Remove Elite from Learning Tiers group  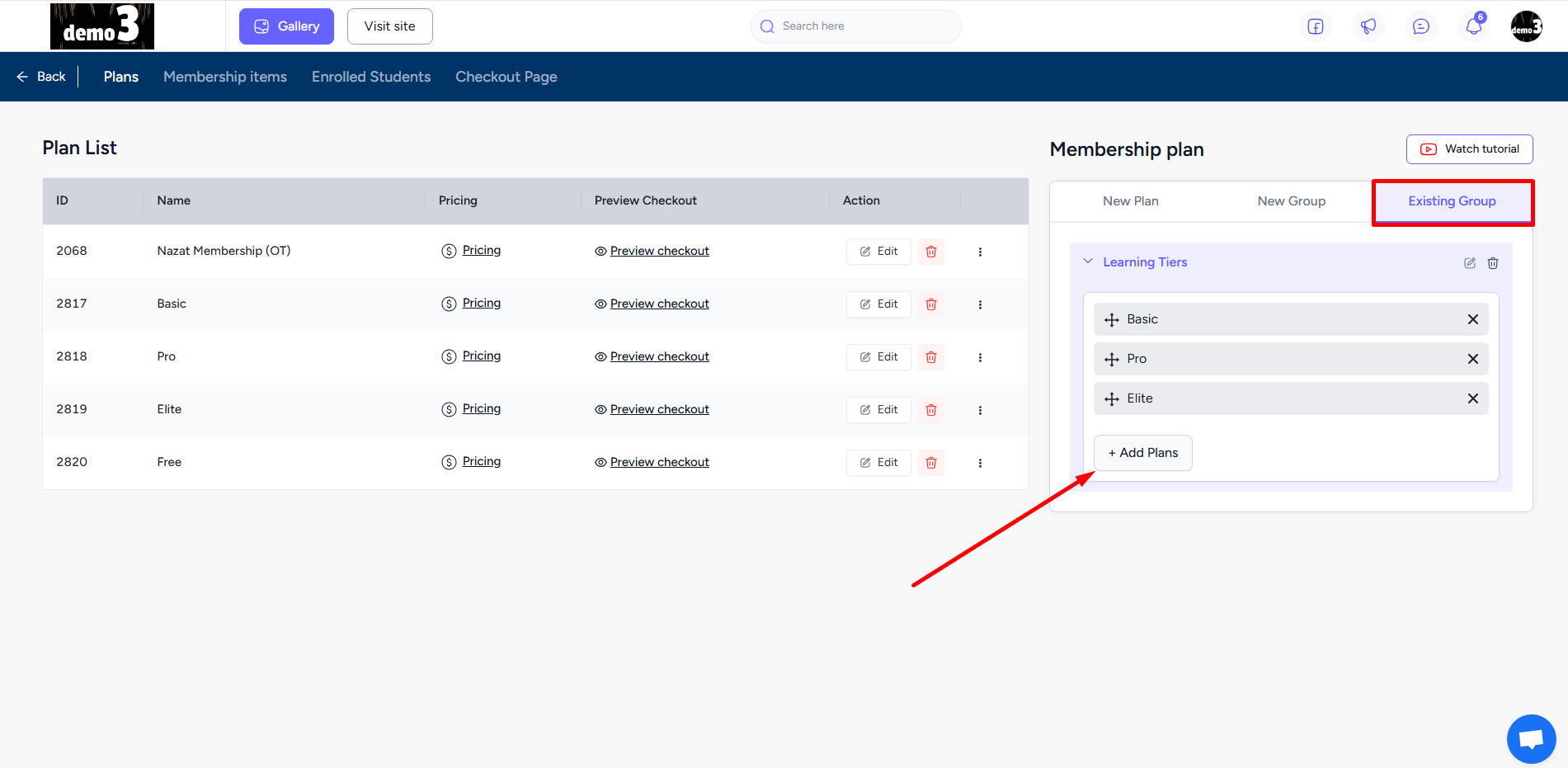coord(1473,398)
